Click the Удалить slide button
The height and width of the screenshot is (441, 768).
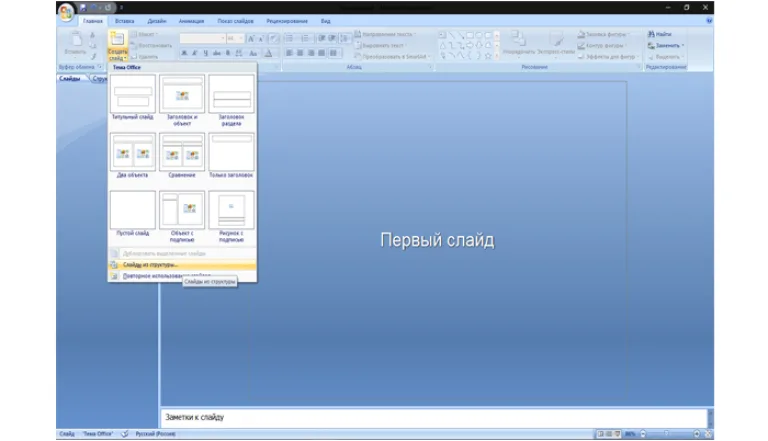tap(144, 57)
